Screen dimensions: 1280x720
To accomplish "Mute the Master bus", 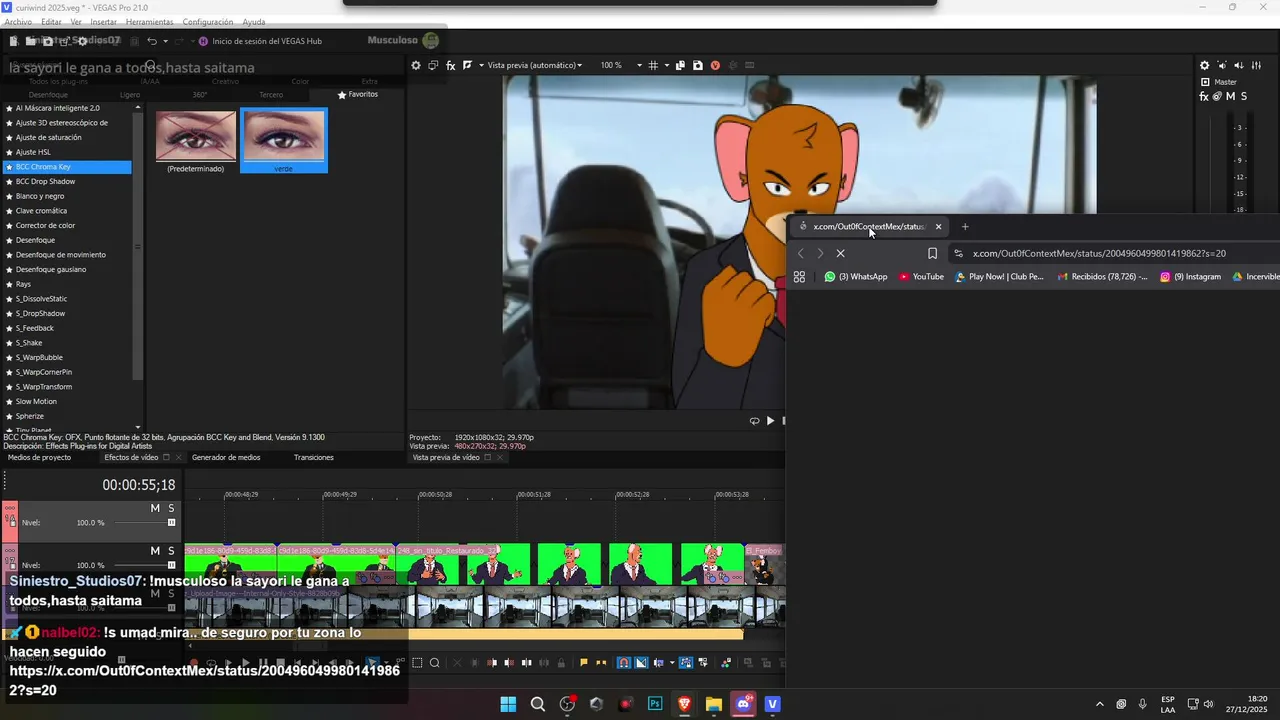I will [1230, 96].
